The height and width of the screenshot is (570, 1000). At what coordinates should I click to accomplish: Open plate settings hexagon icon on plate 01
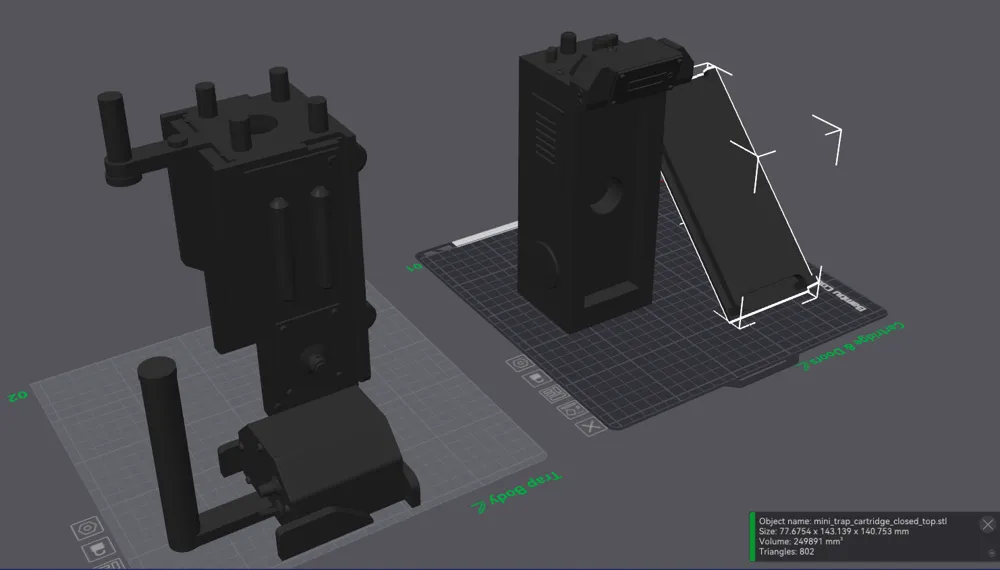[520, 364]
